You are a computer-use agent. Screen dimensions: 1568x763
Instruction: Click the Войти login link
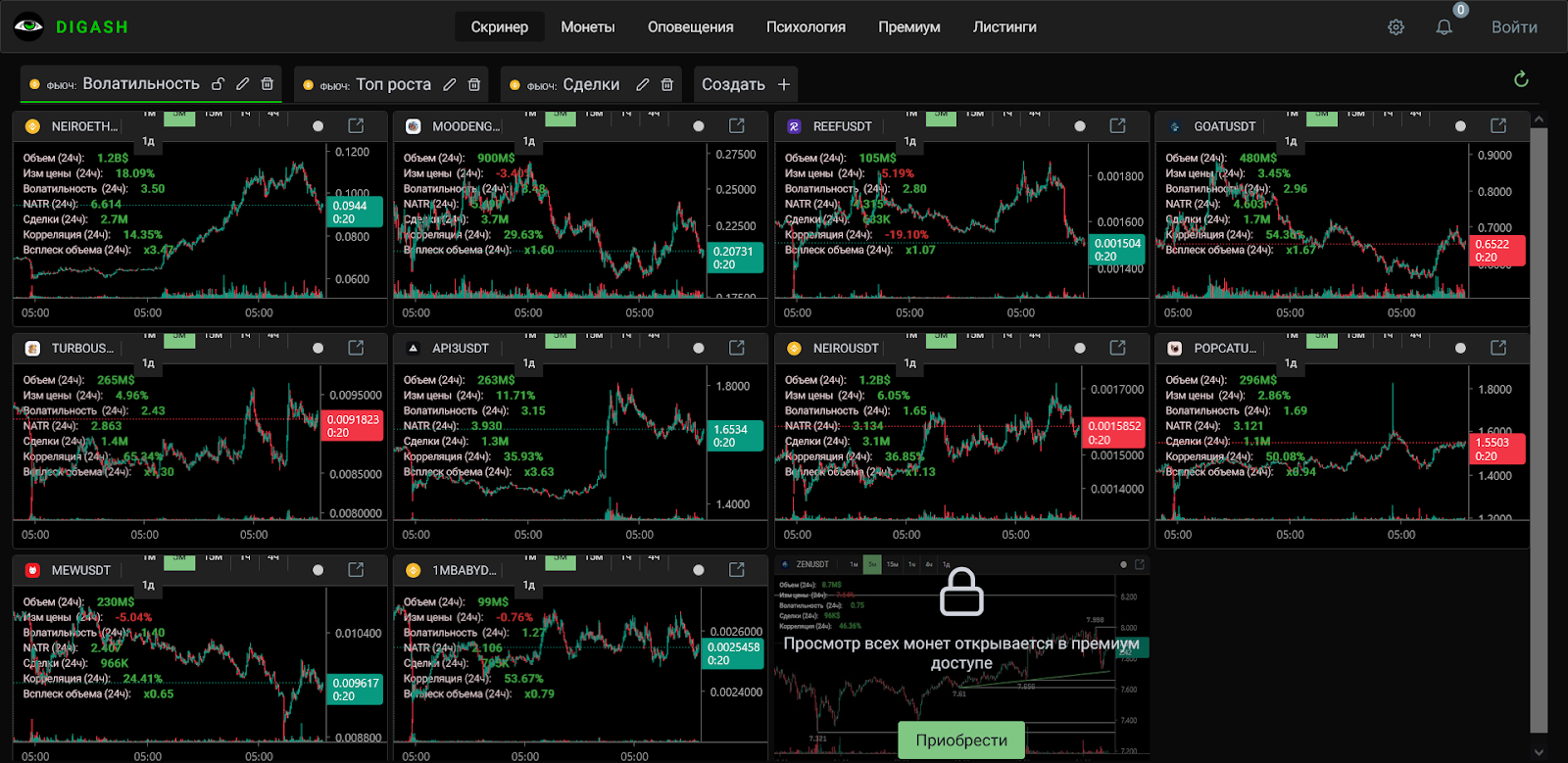click(x=1513, y=27)
